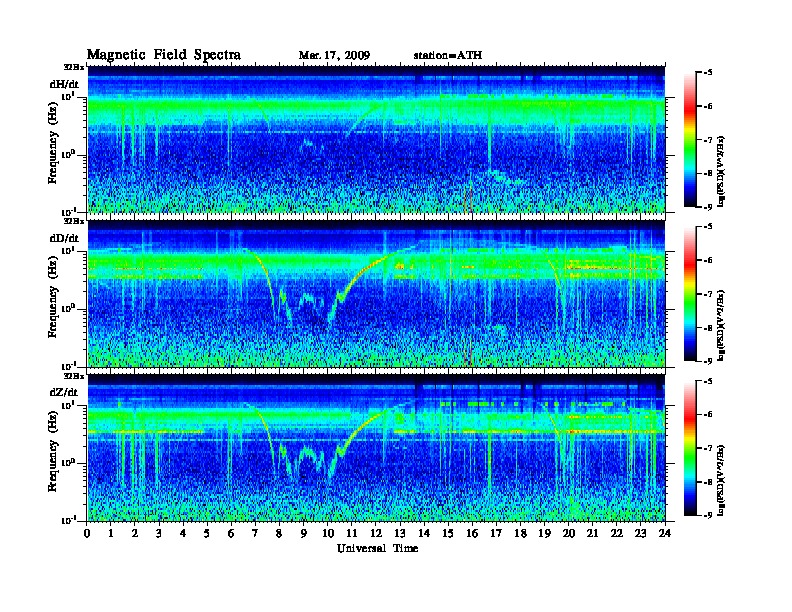Click the hour 5 tick label on time axis
This screenshot has height=612, width=792.
pyautogui.click(x=207, y=533)
